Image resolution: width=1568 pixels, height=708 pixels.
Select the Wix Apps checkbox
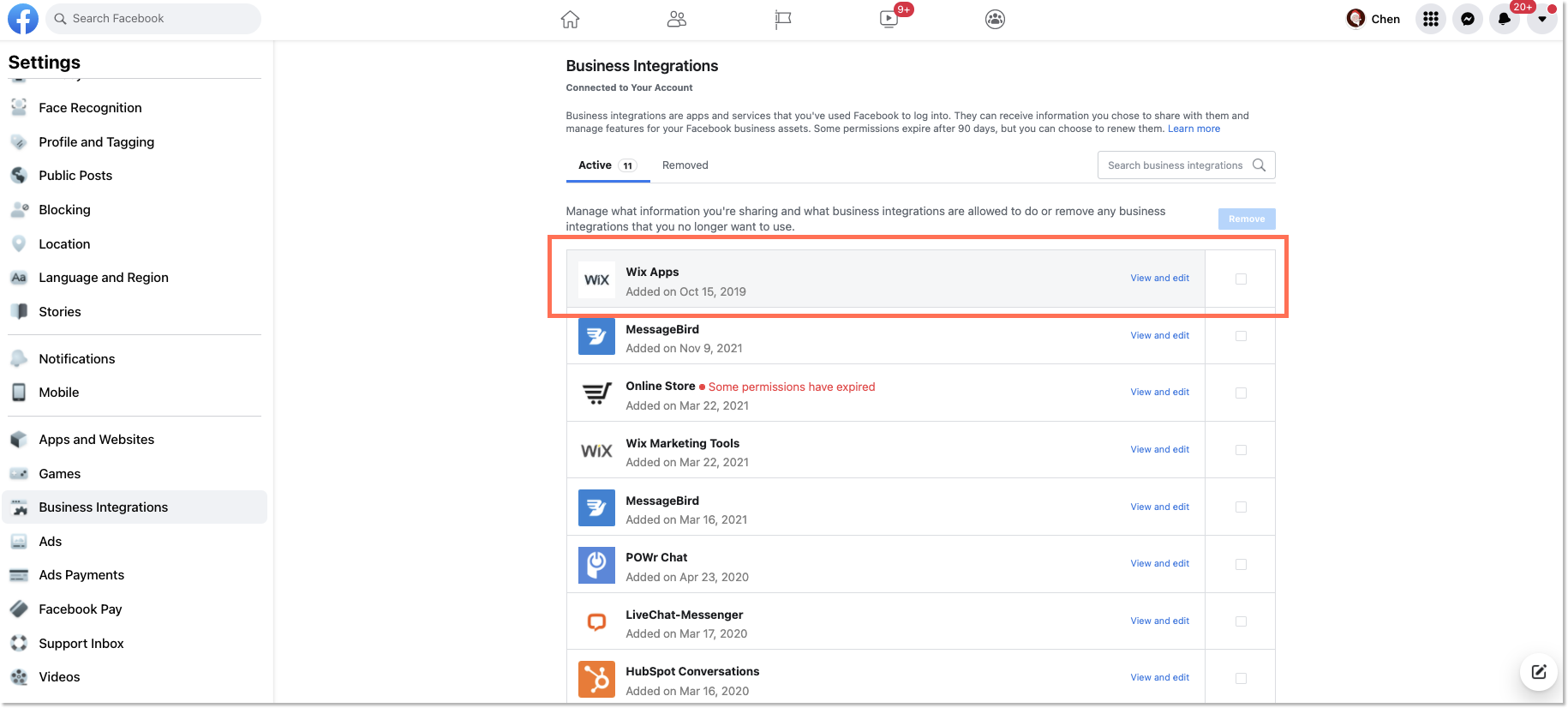tap(1241, 279)
